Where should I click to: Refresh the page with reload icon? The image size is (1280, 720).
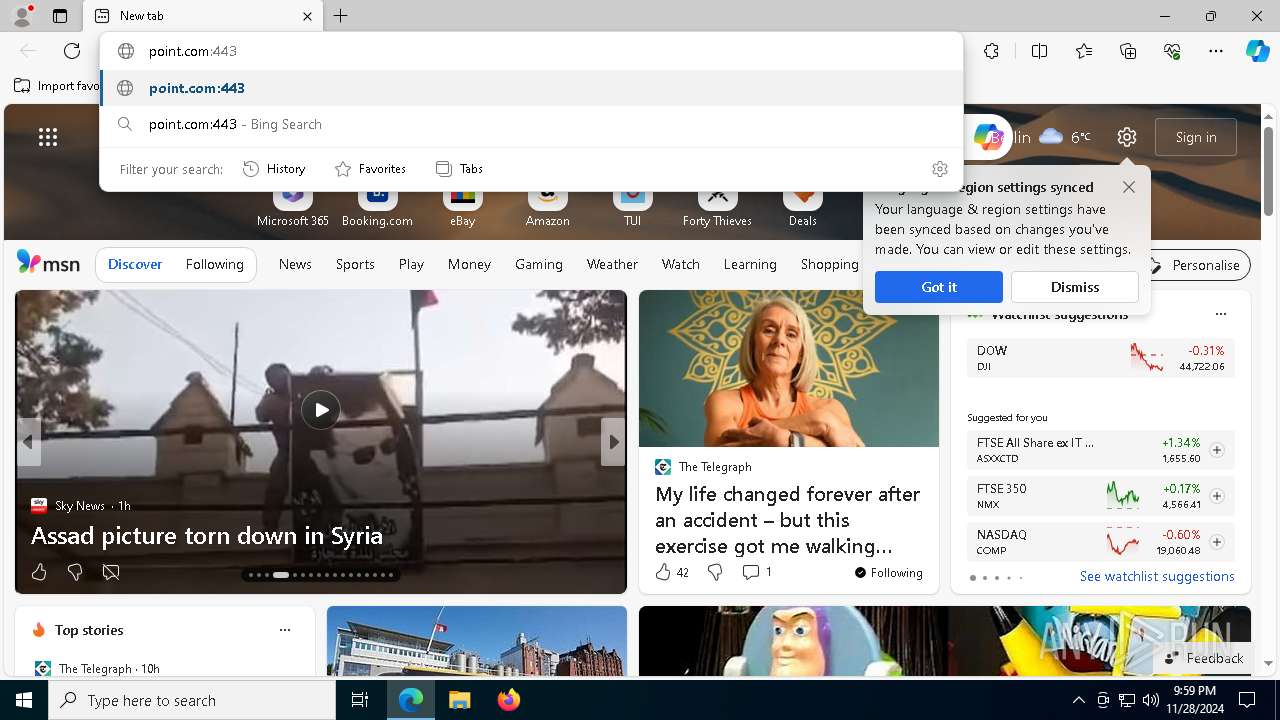(72, 51)
